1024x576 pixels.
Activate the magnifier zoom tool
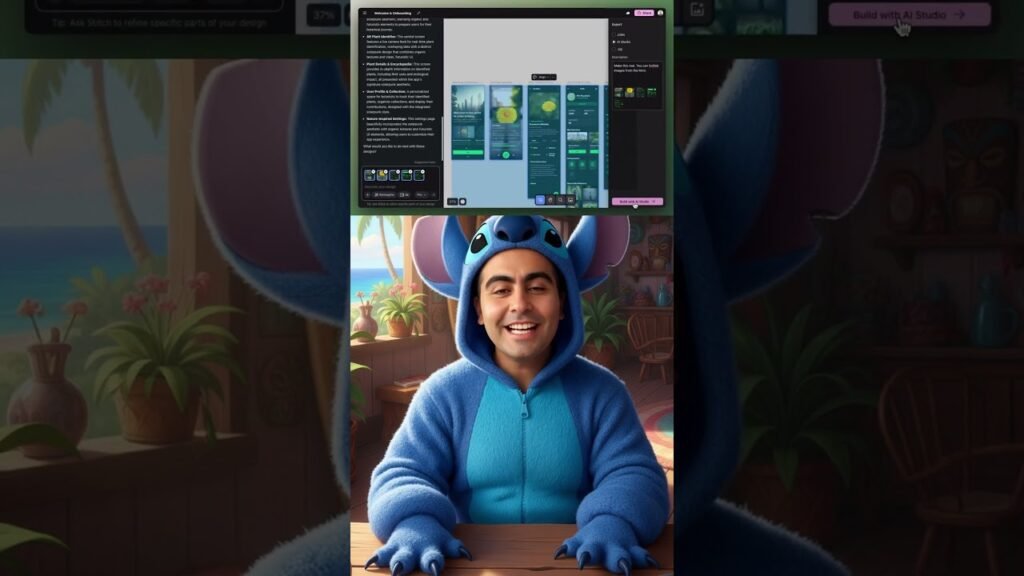click(560, 200)
